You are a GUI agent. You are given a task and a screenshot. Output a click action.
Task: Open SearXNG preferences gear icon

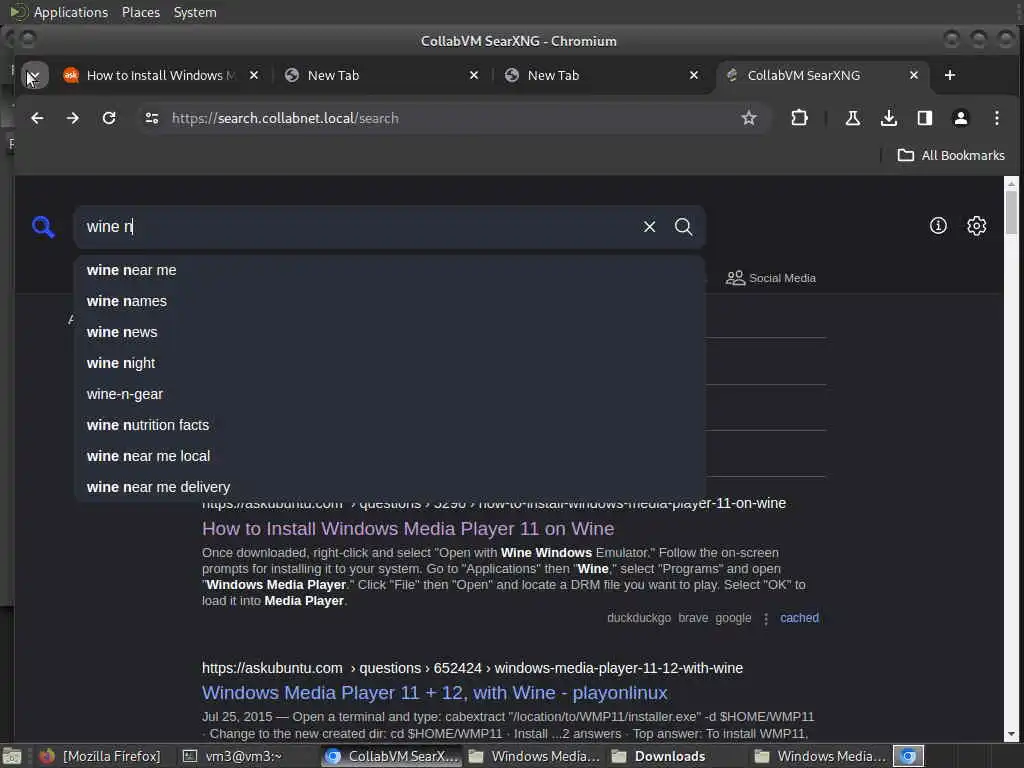[x=976, y=226]
